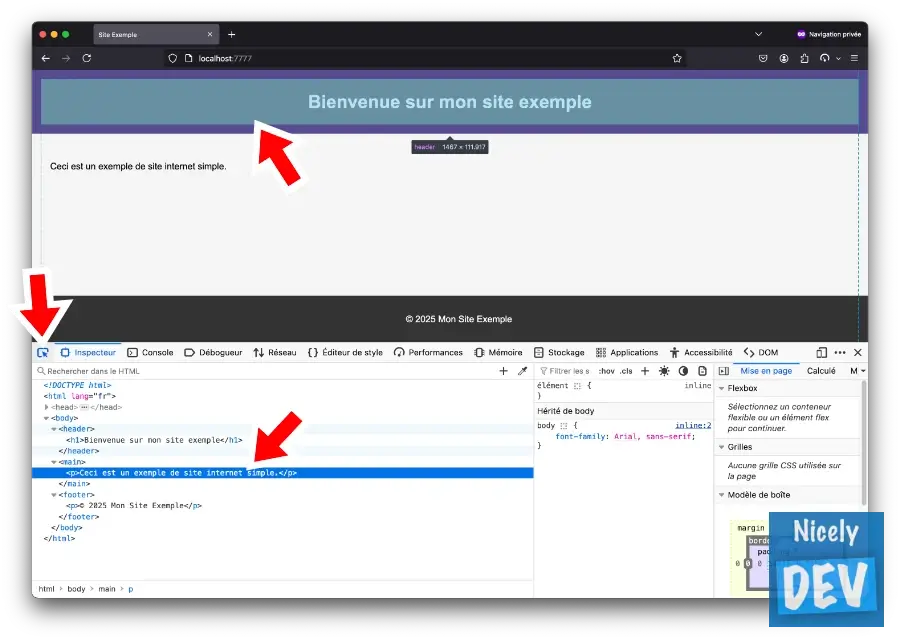Screen dimensions: 900x640
Task: Open the DOM tab
Action: pos(761,352)
